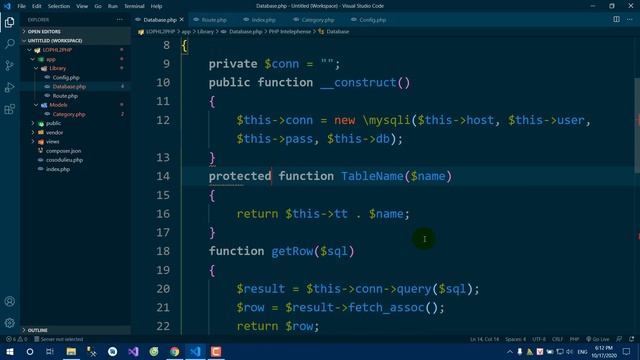Expand the vendor folder
This screenshot has width=640, height=360.
tap(33, 132)
